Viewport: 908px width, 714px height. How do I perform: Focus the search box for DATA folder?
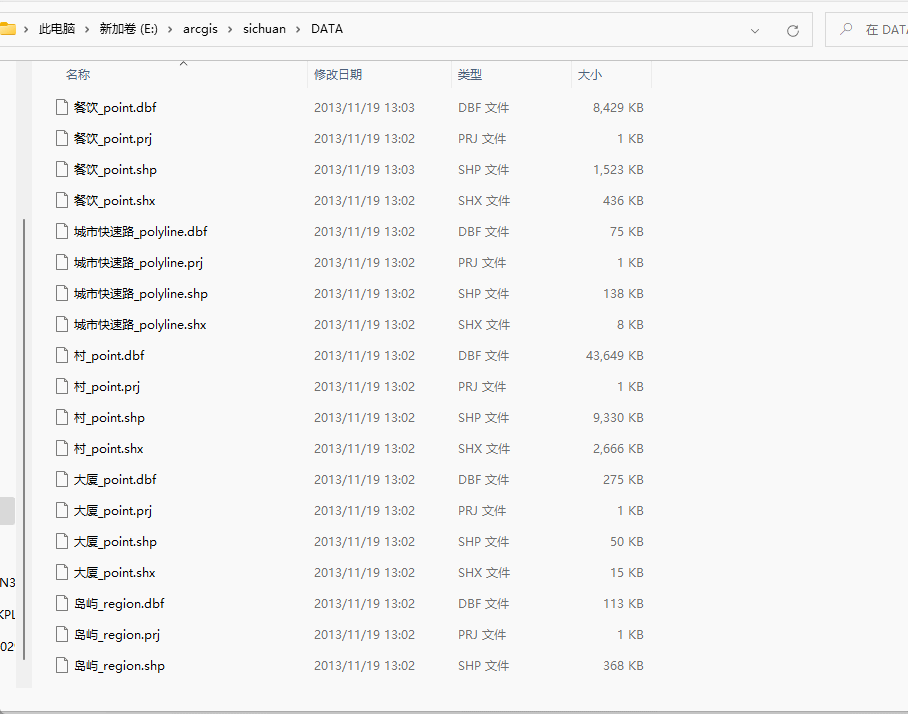coord(866,30)
